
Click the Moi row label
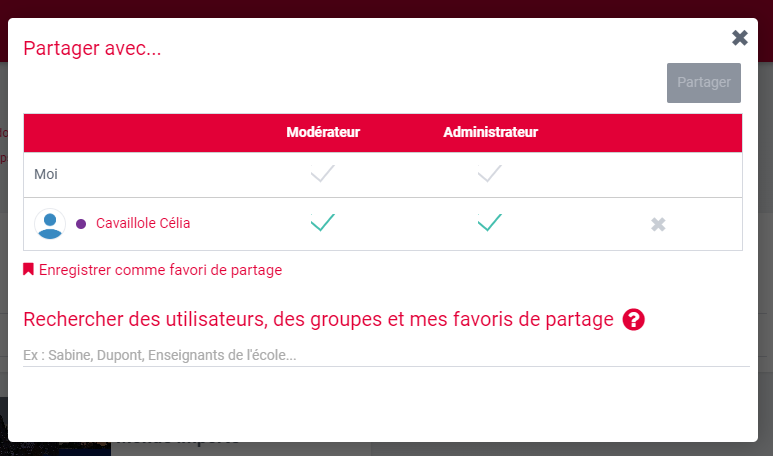tap(46, 175)
